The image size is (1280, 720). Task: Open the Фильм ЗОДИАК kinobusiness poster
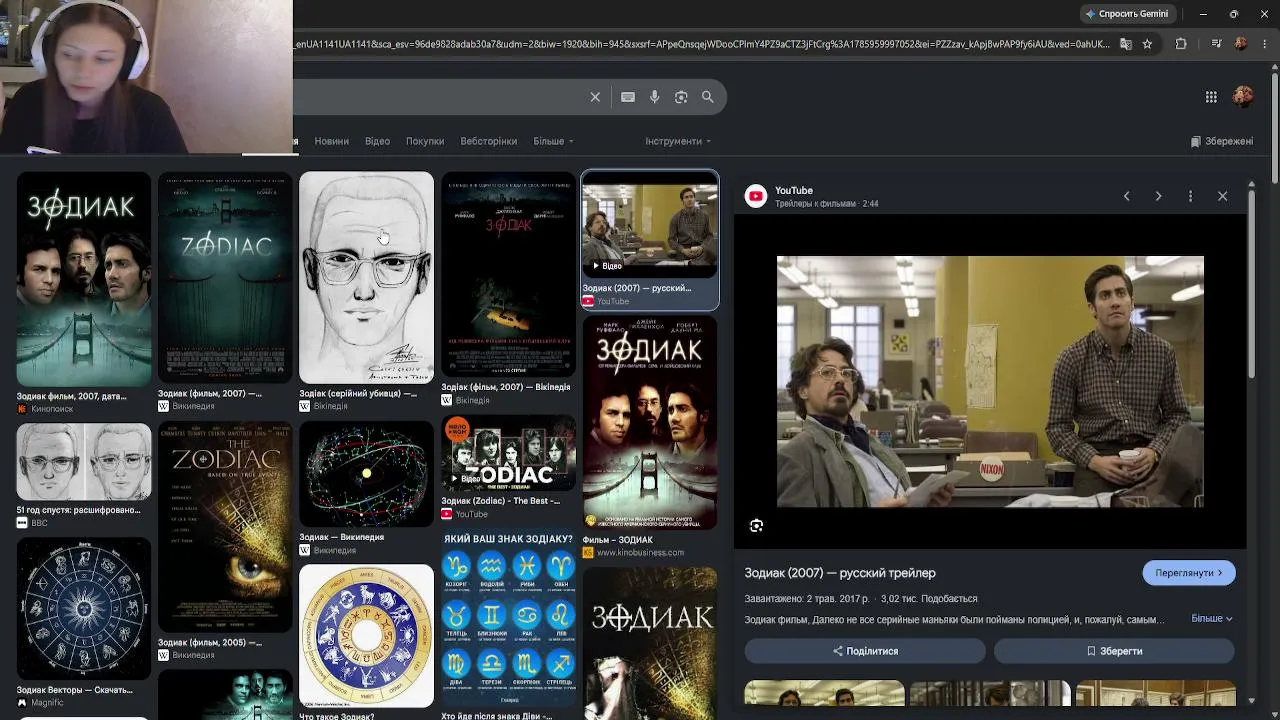coord(650,423)
